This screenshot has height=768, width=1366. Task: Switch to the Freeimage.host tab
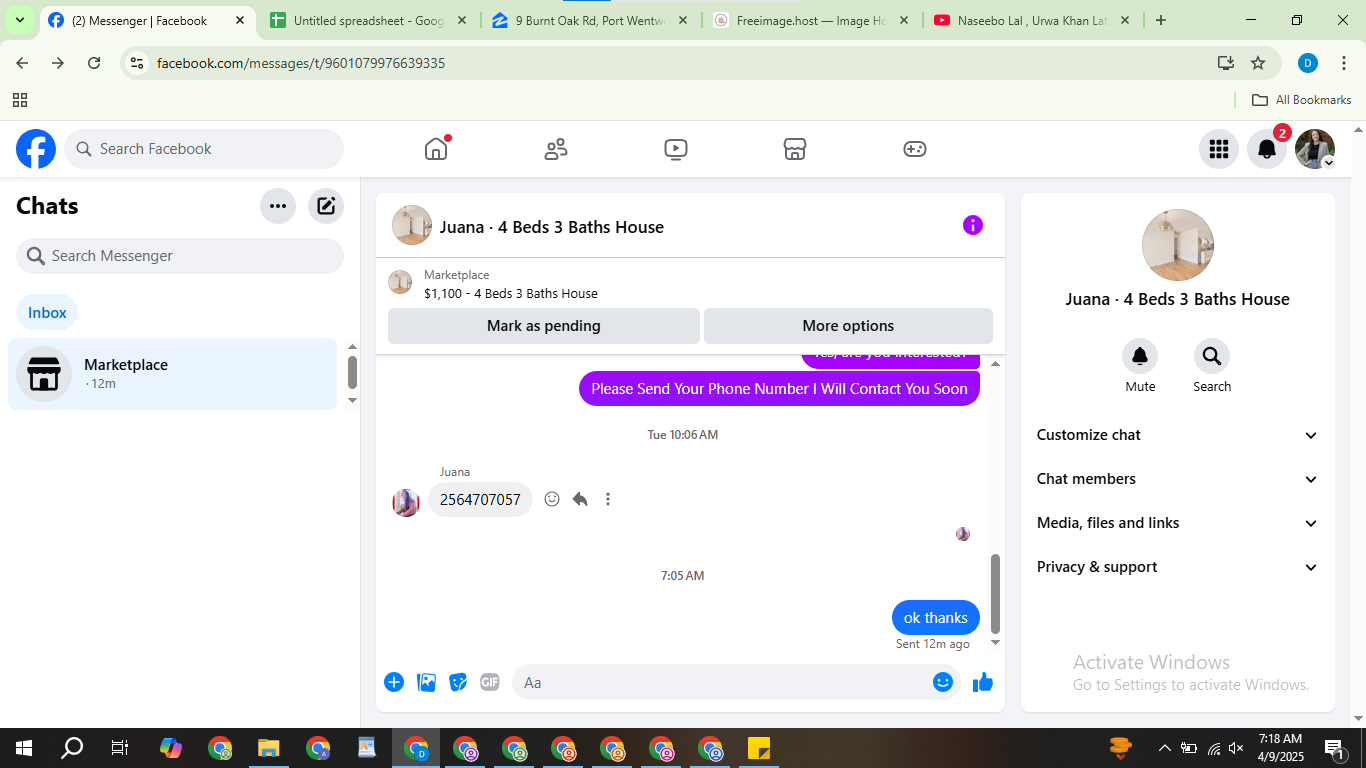click(x=812, y=20)
